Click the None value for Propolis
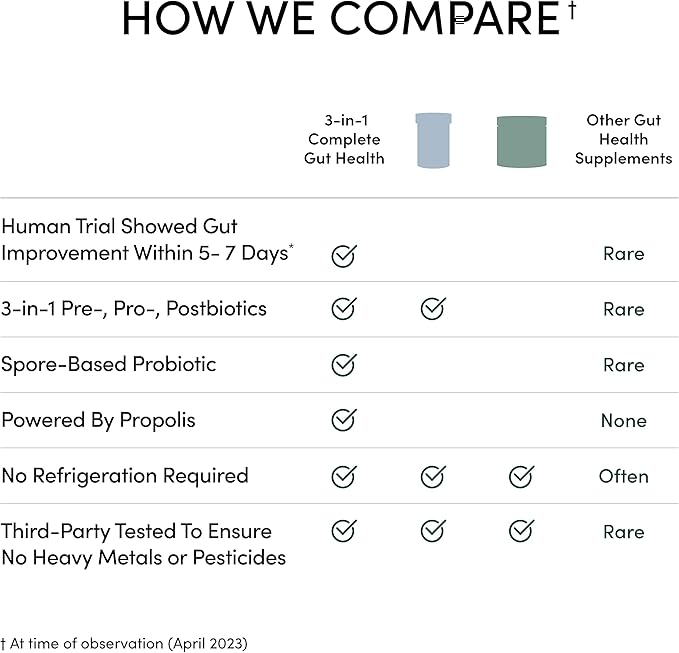 tap(623, 421)
